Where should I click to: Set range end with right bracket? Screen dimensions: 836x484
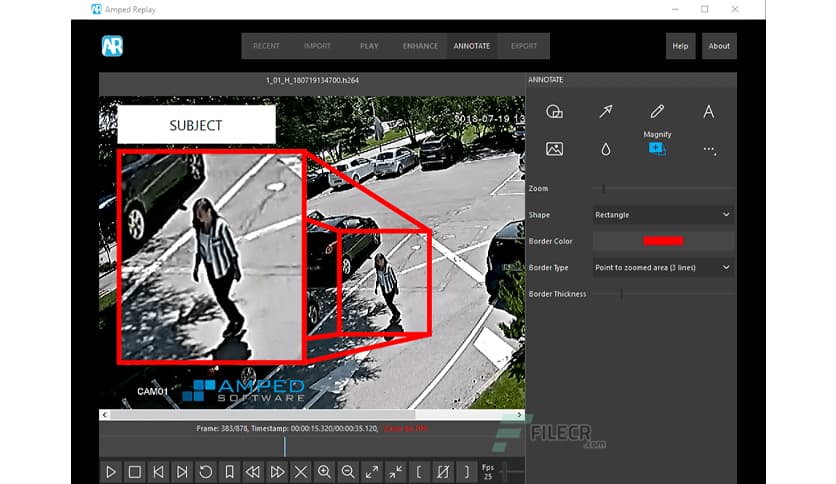(x=467, y=472)
